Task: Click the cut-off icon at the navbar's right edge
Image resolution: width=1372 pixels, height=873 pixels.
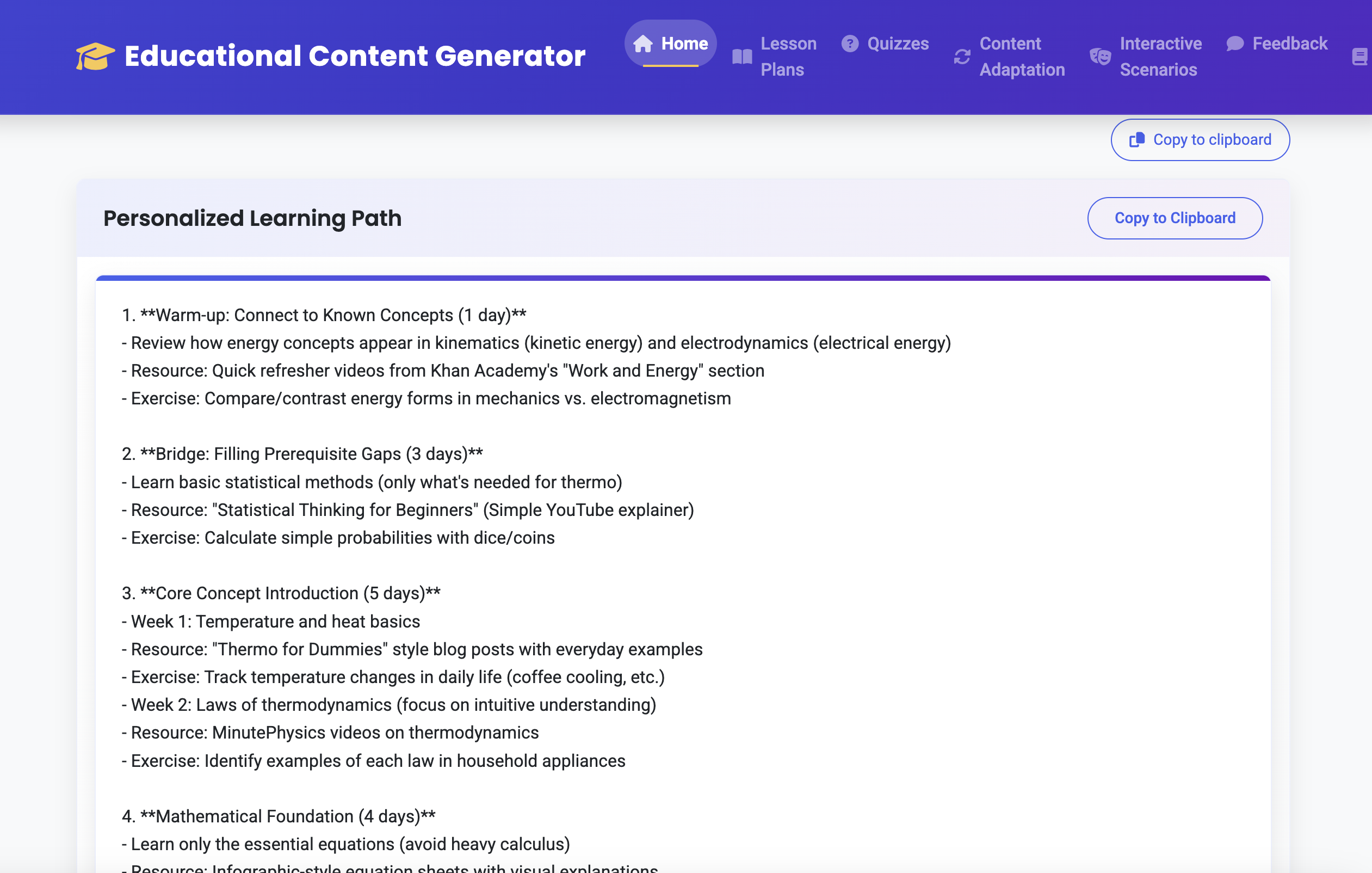Action: pyautogui.click(x=1360, y=57)
